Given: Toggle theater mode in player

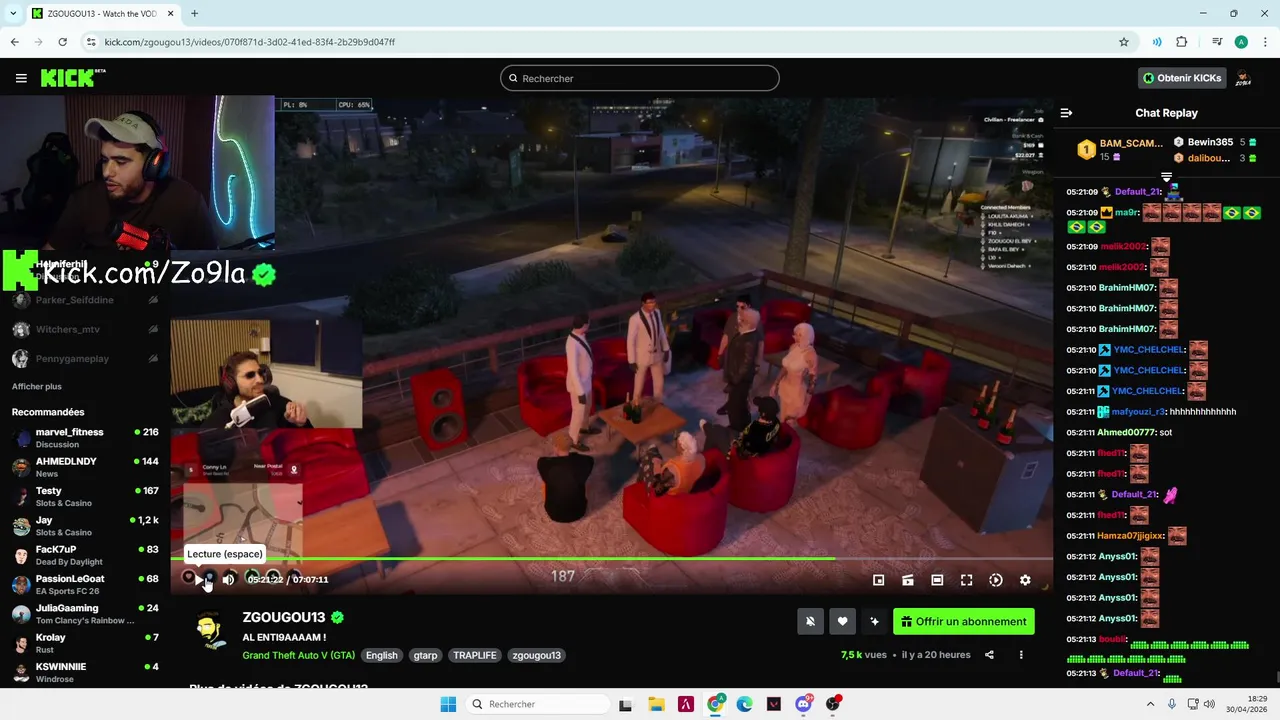Looking at the screenshot, I should coord(937,580).
